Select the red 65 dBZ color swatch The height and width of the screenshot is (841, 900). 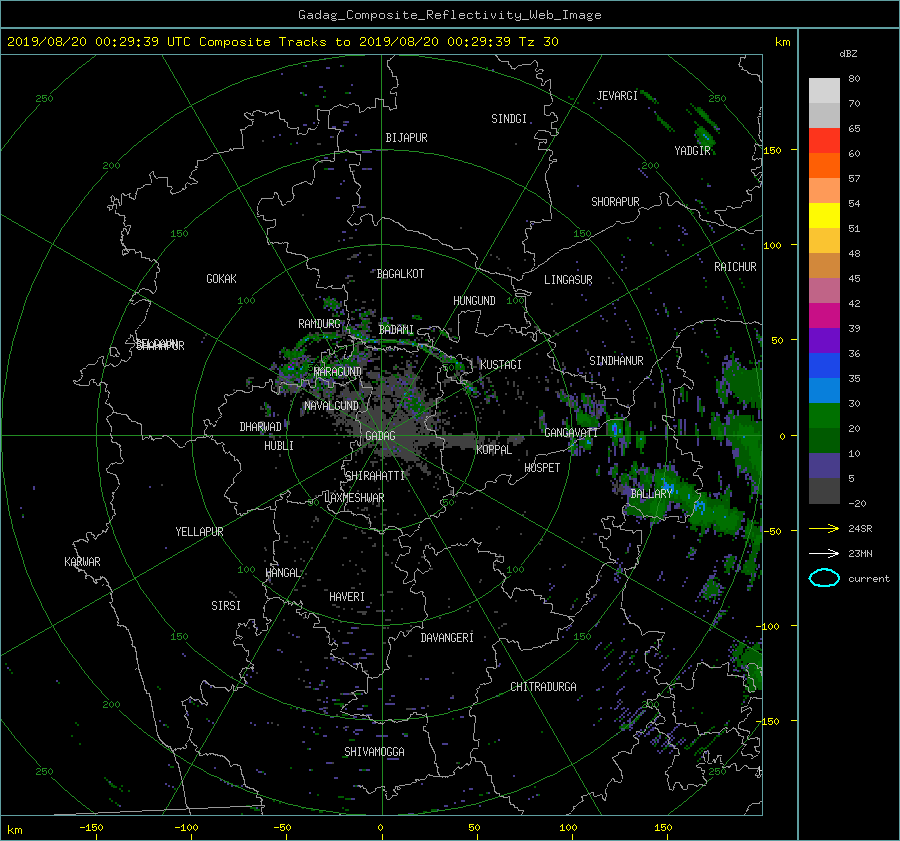click(x=824, y=140)
